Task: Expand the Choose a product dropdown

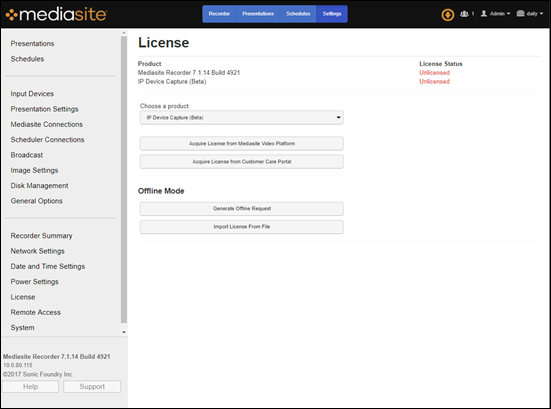Action: (242, 117)
